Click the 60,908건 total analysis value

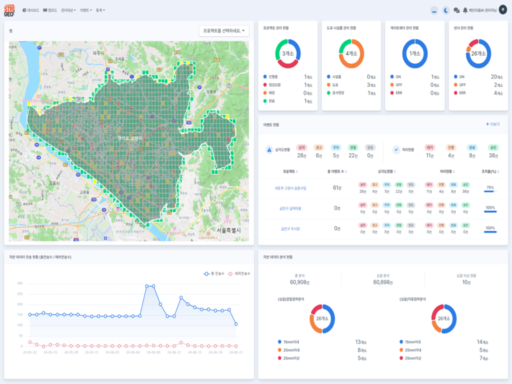299,282
